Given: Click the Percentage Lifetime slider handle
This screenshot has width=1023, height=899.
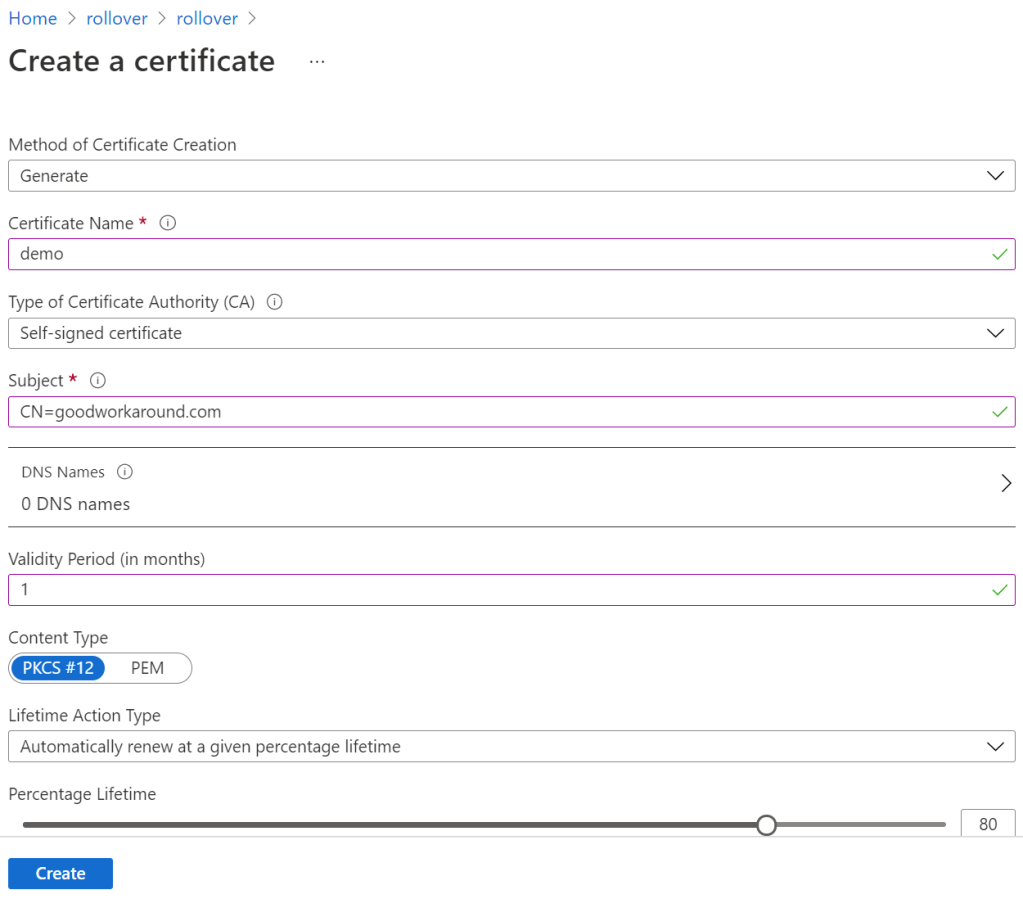Looking at the screenshot, I should (766, 825).
